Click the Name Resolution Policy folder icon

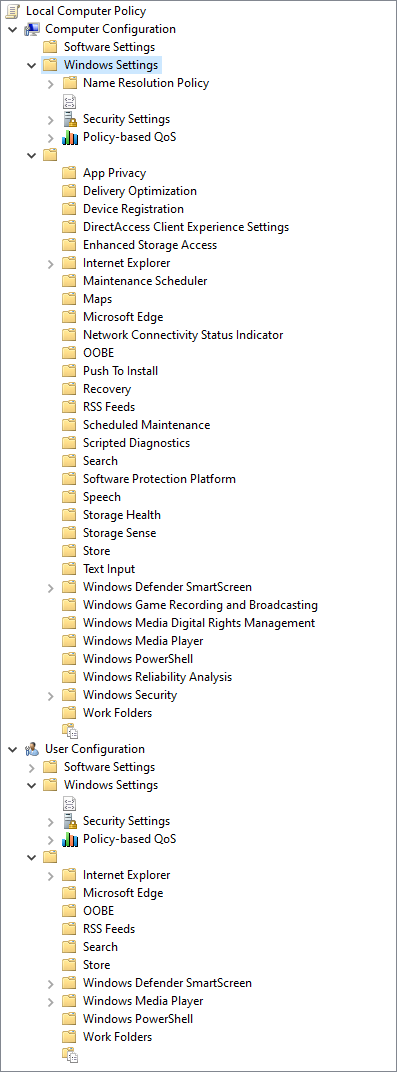click(69, 83)
